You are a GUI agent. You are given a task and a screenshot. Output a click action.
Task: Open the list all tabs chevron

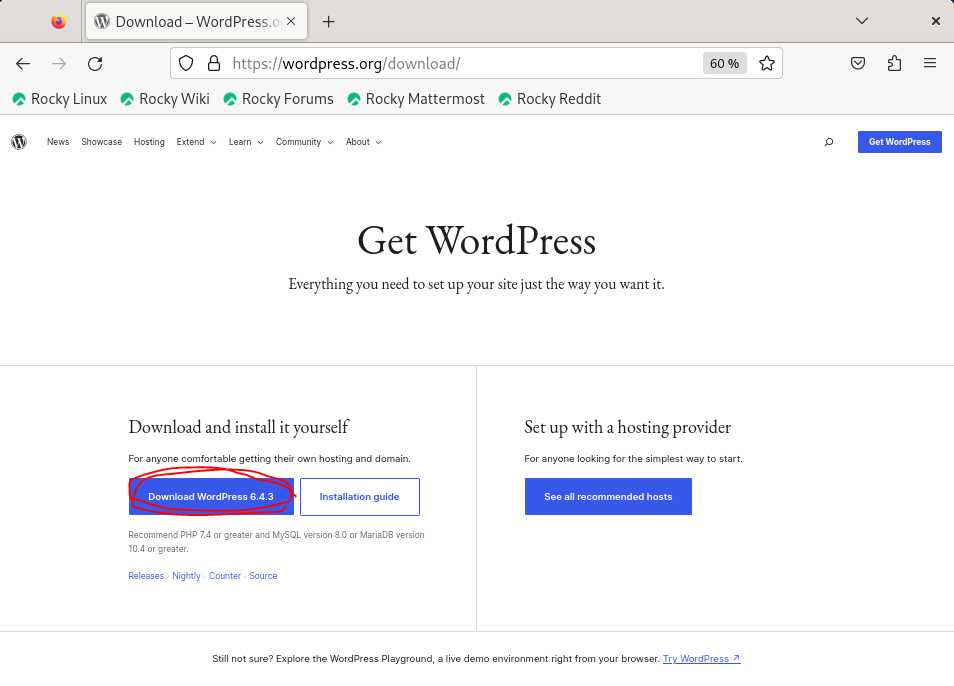click(862, 21)
